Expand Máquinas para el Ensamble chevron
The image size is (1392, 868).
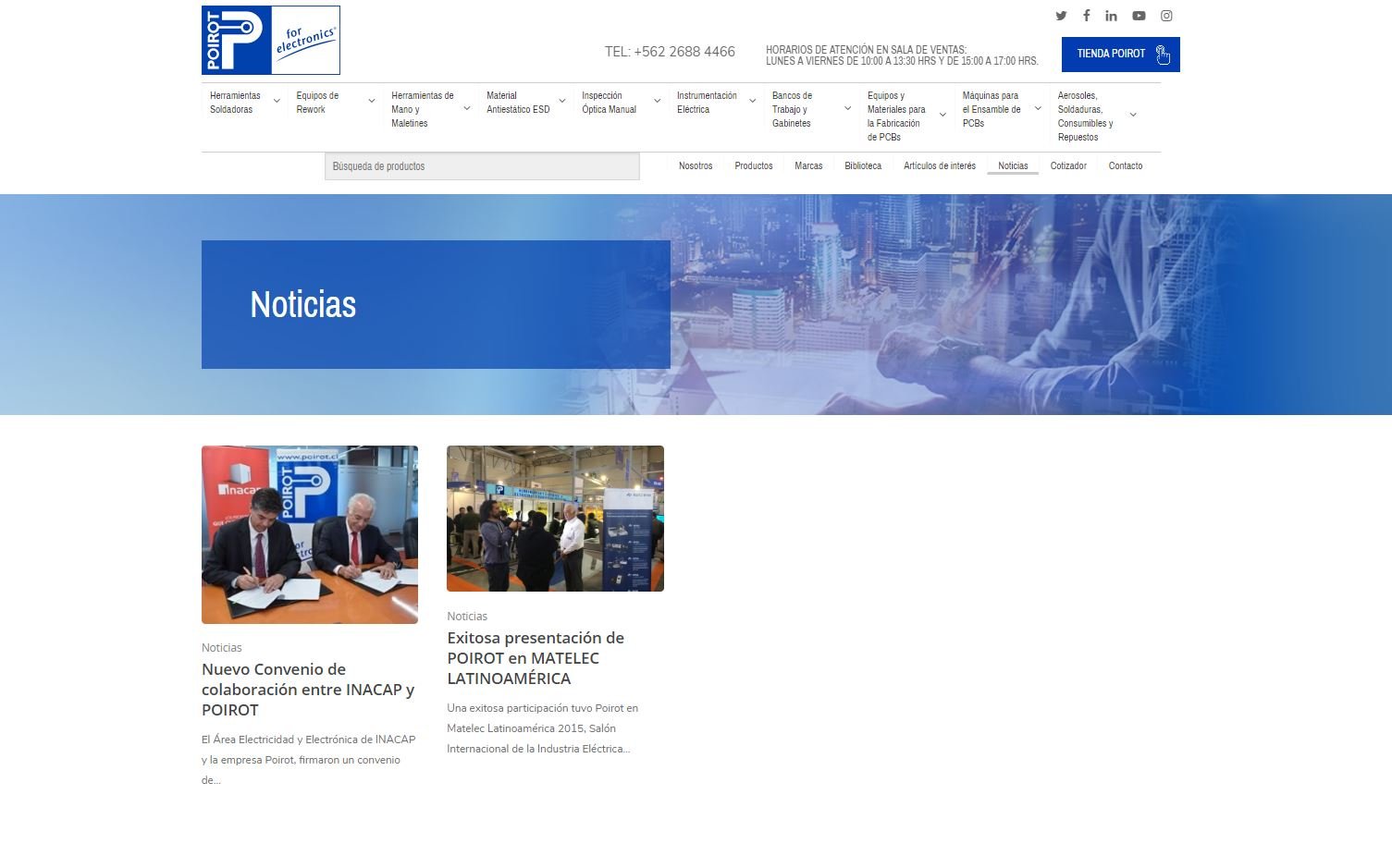click(x=1038, y=108)
